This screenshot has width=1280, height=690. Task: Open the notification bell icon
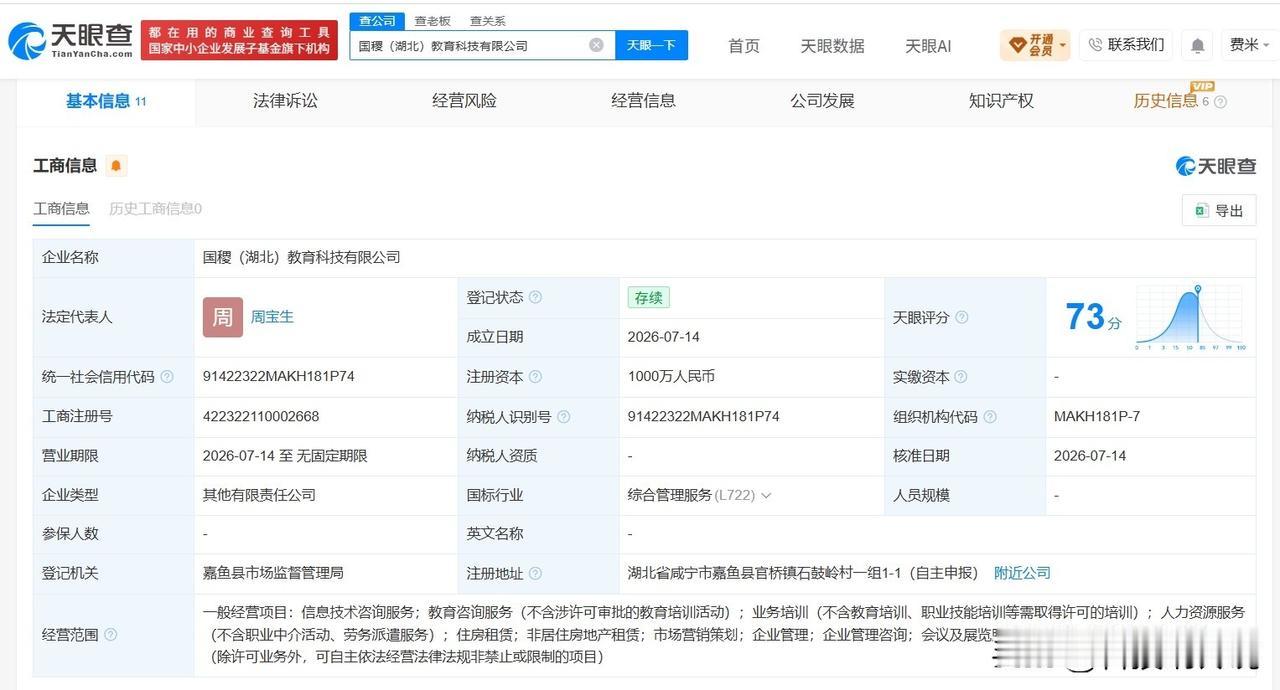1197,45
